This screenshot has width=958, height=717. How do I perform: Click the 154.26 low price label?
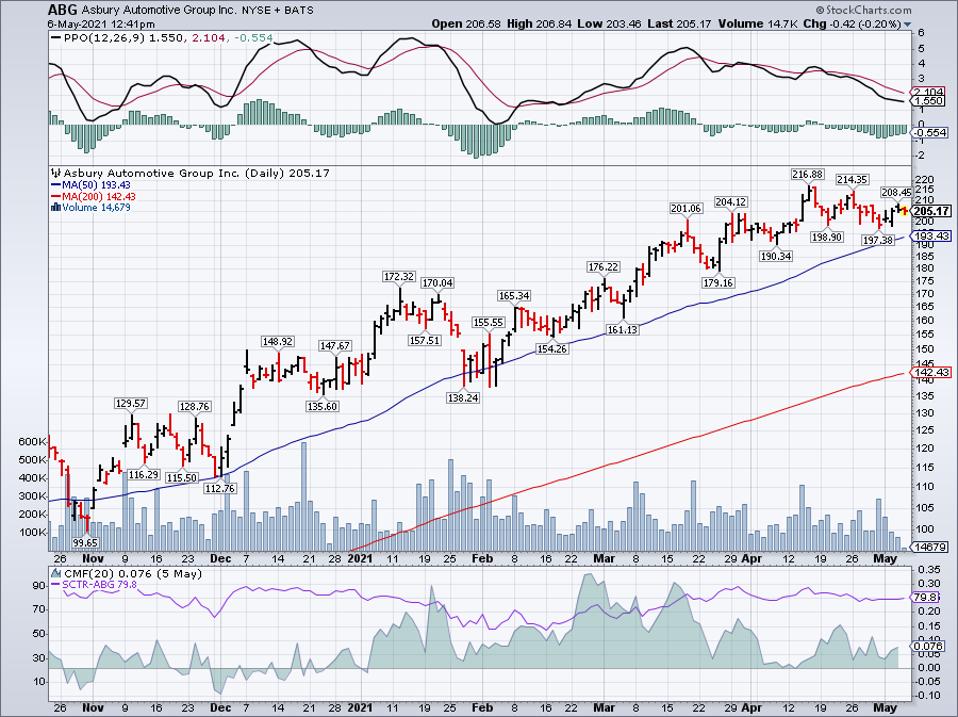[x=552, y=349]
